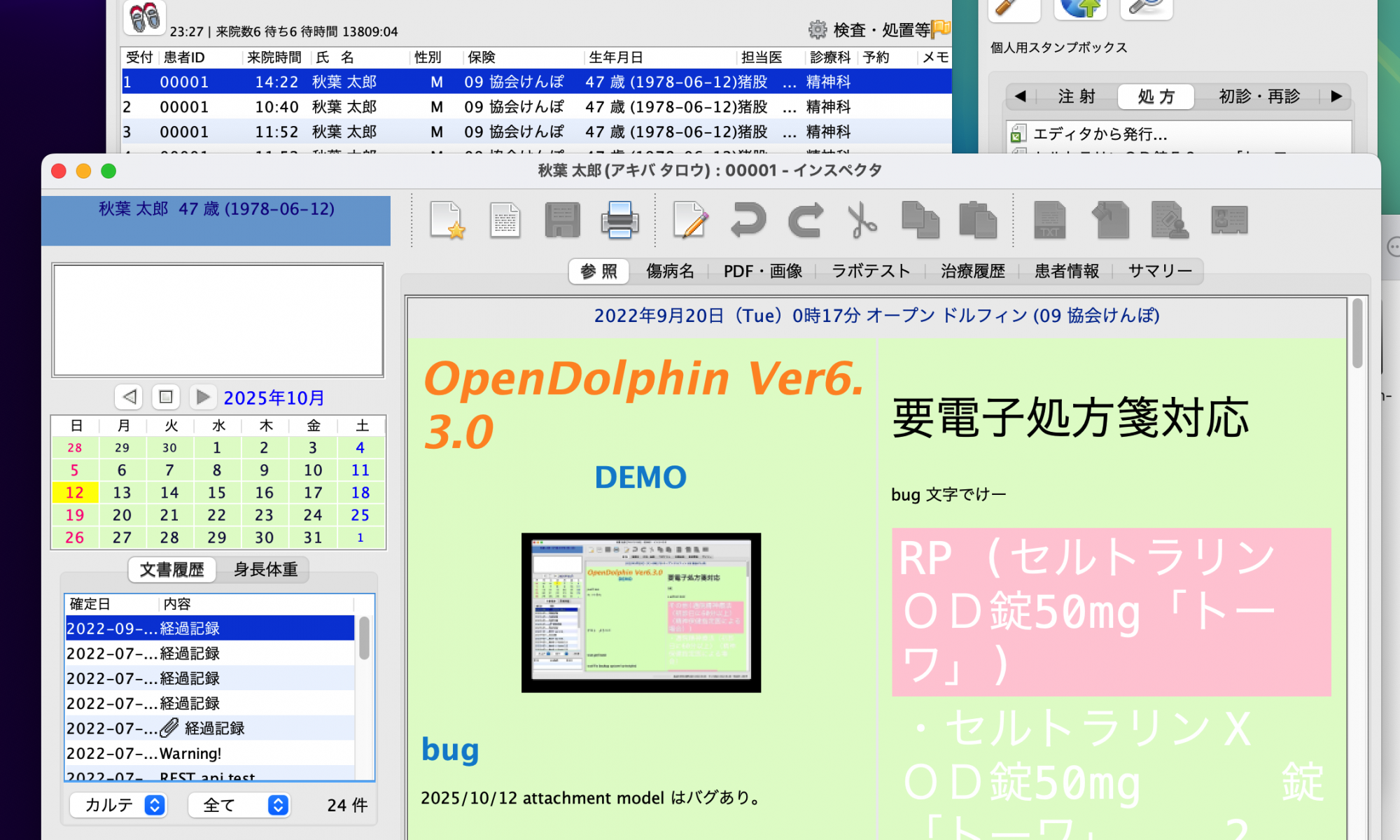Click the redo arrow icon
This screenshot has height=840, width=1400.
tap(806, 220)
